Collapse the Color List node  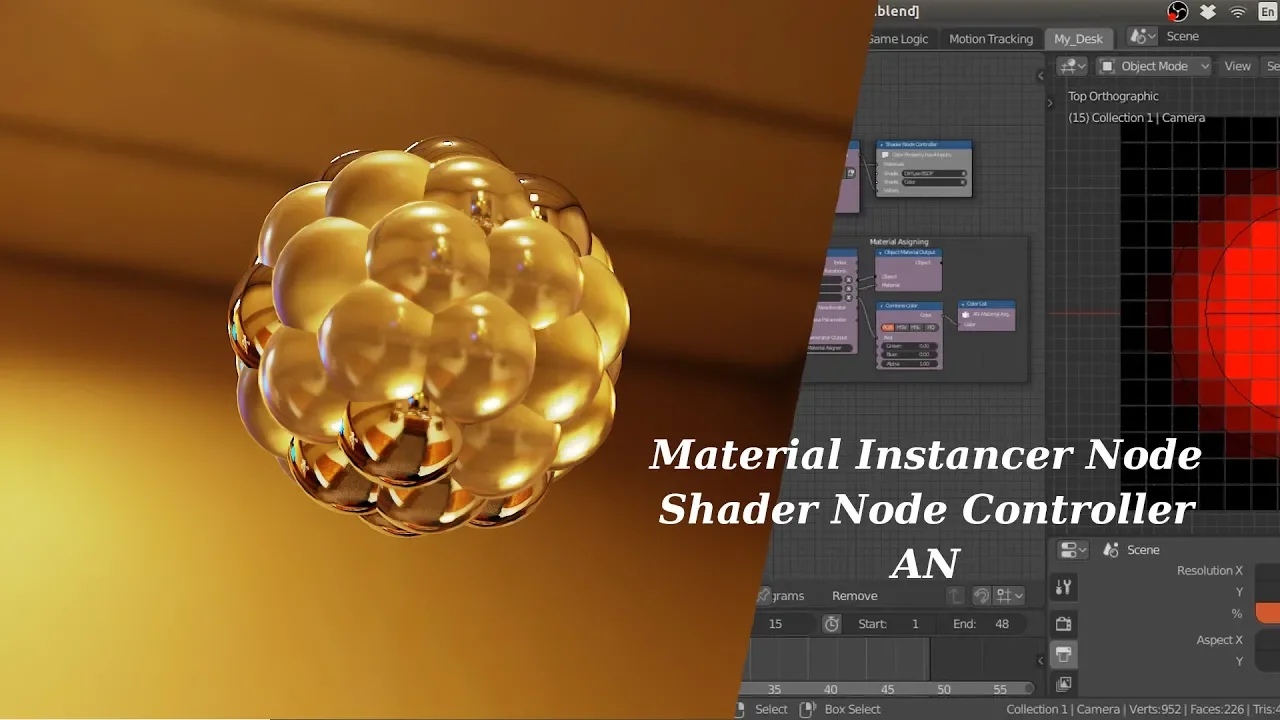pyautogui.click(x=964, y=304)
